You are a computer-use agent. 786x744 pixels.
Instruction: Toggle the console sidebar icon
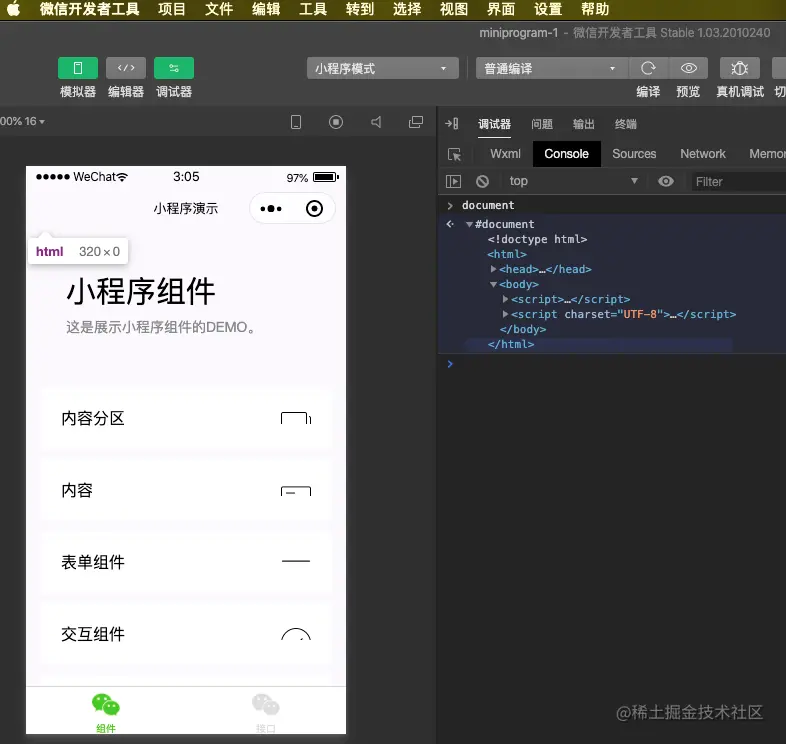453,181
